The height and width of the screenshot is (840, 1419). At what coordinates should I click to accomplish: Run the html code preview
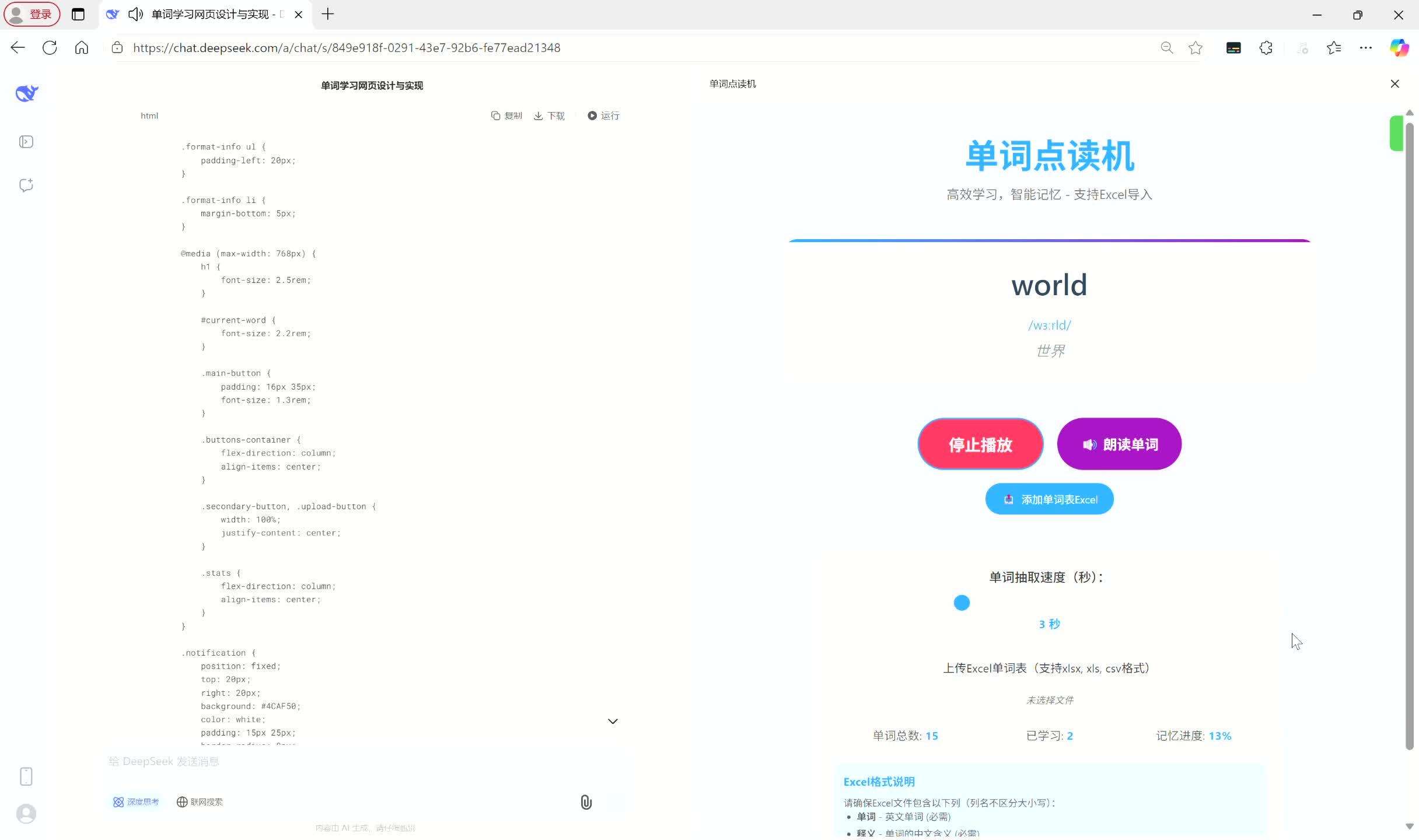pyautogui.click(x=603, y=116)
